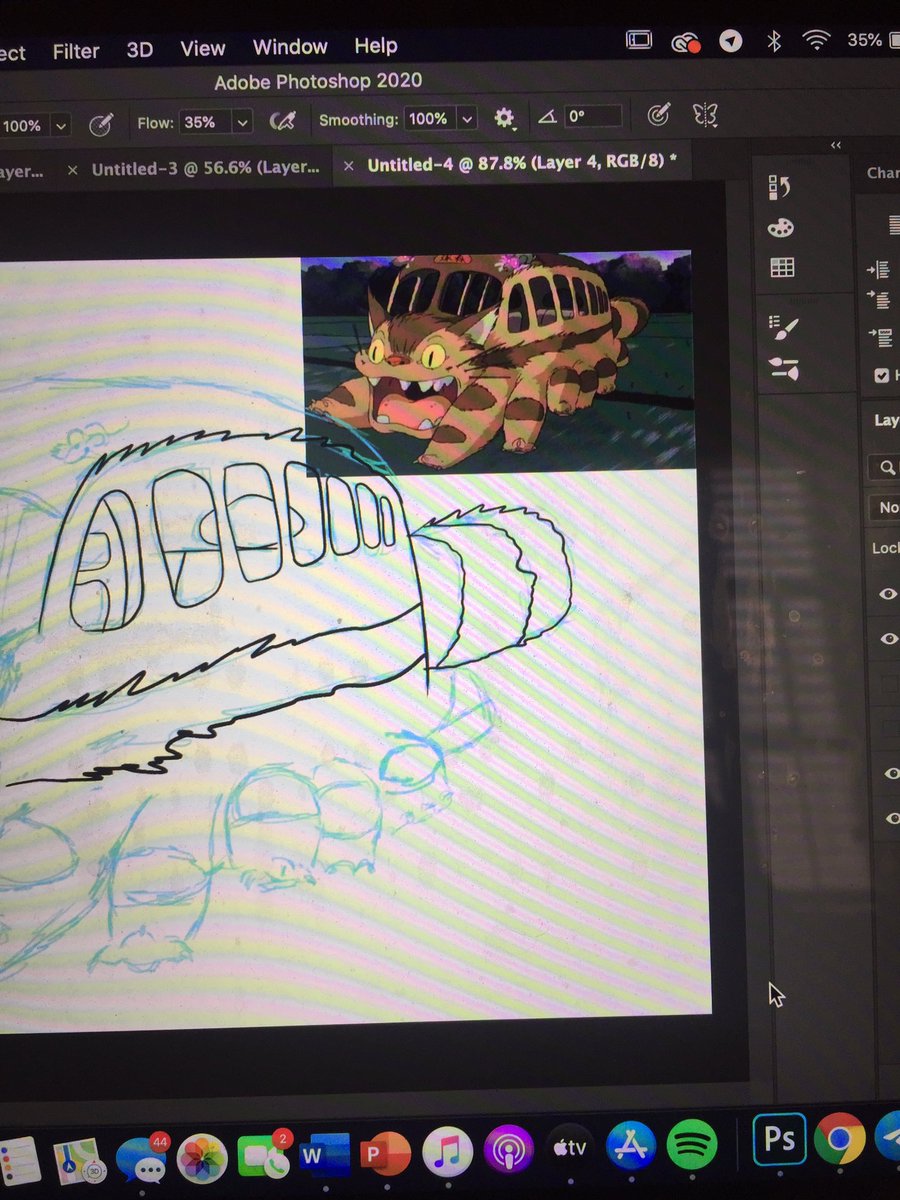The width and height of the screenshot is (900, 1200).
Task: Click the Catbus reference image on canvas
Action: point(496,362)
